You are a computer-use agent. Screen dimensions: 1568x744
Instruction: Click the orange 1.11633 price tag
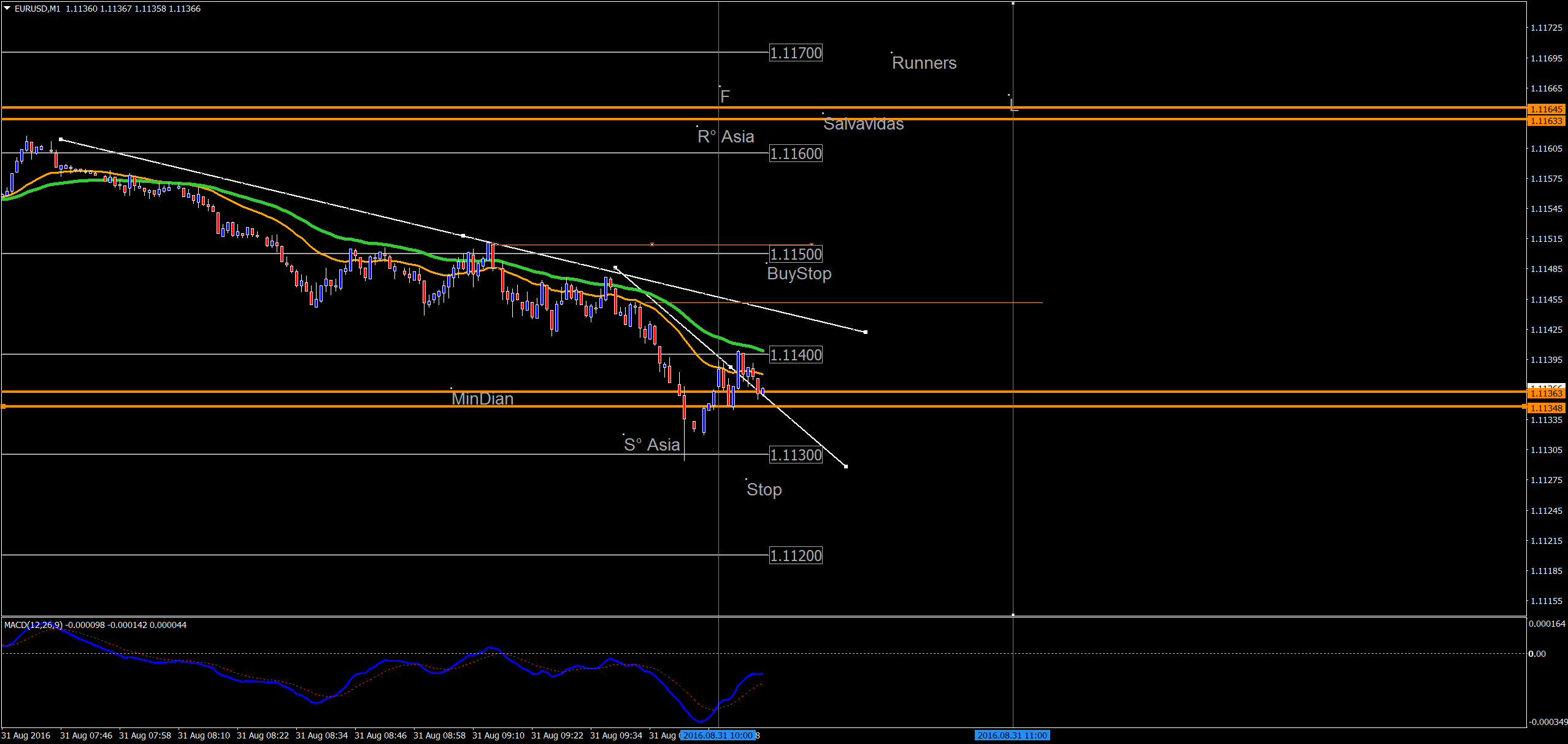pos(1546,121)
